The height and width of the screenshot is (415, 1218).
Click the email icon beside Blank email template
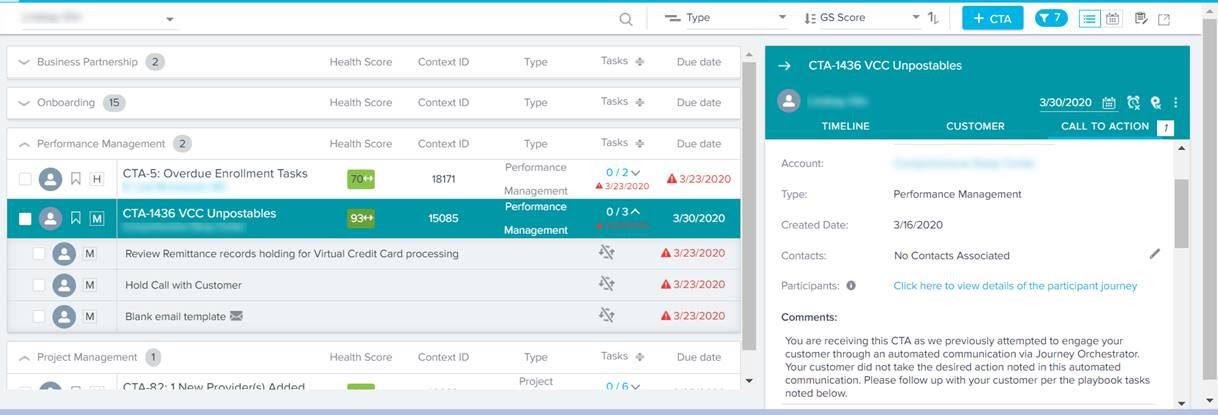coord(237,317)
